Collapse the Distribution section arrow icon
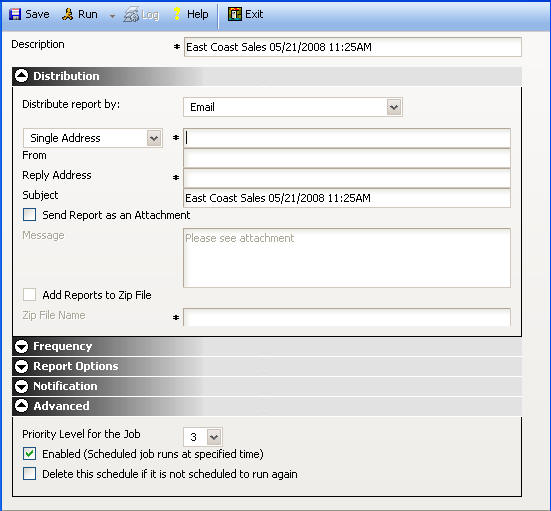 (21, 76)
